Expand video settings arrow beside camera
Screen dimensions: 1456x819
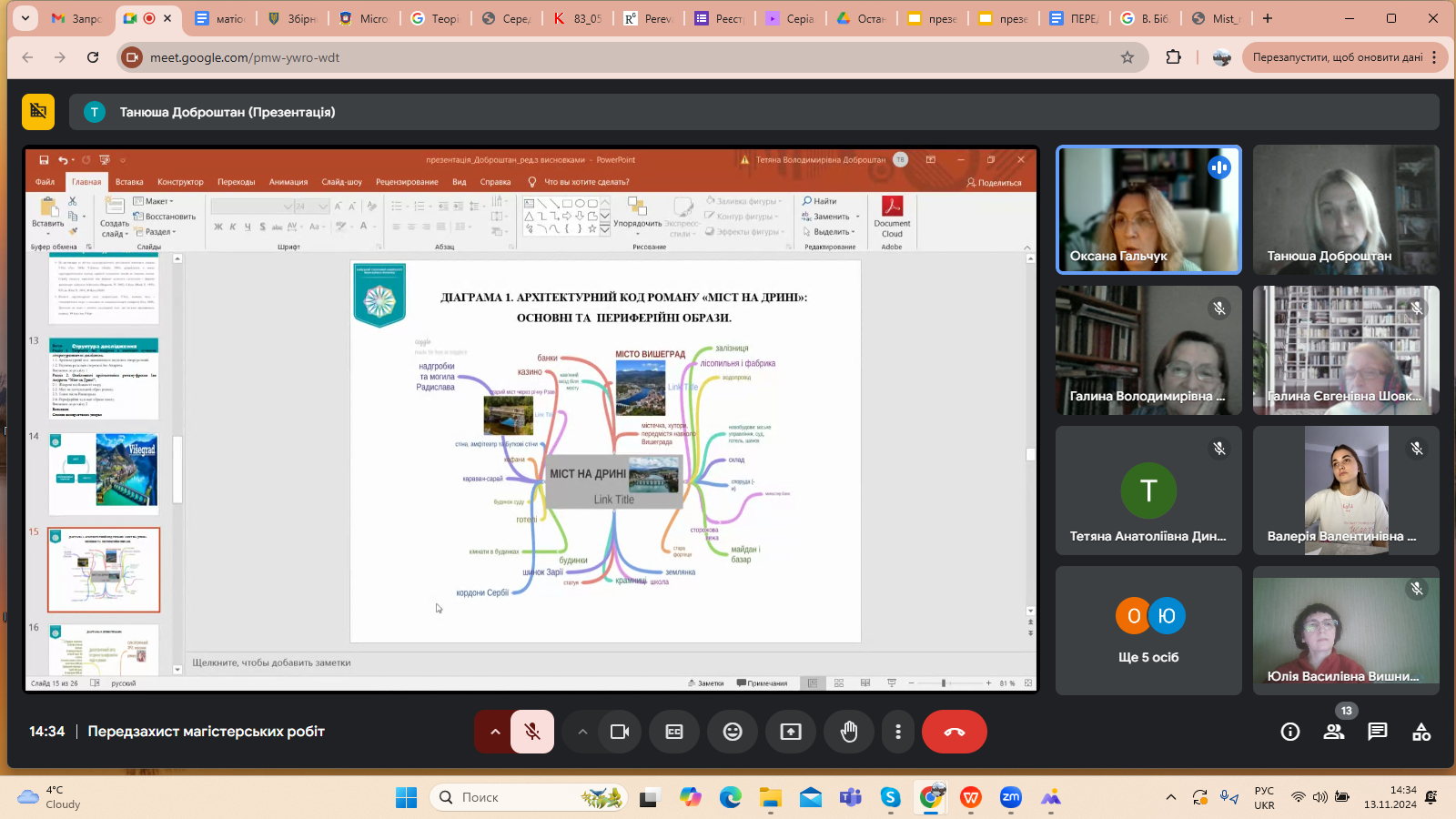click(x=582, y=732)
